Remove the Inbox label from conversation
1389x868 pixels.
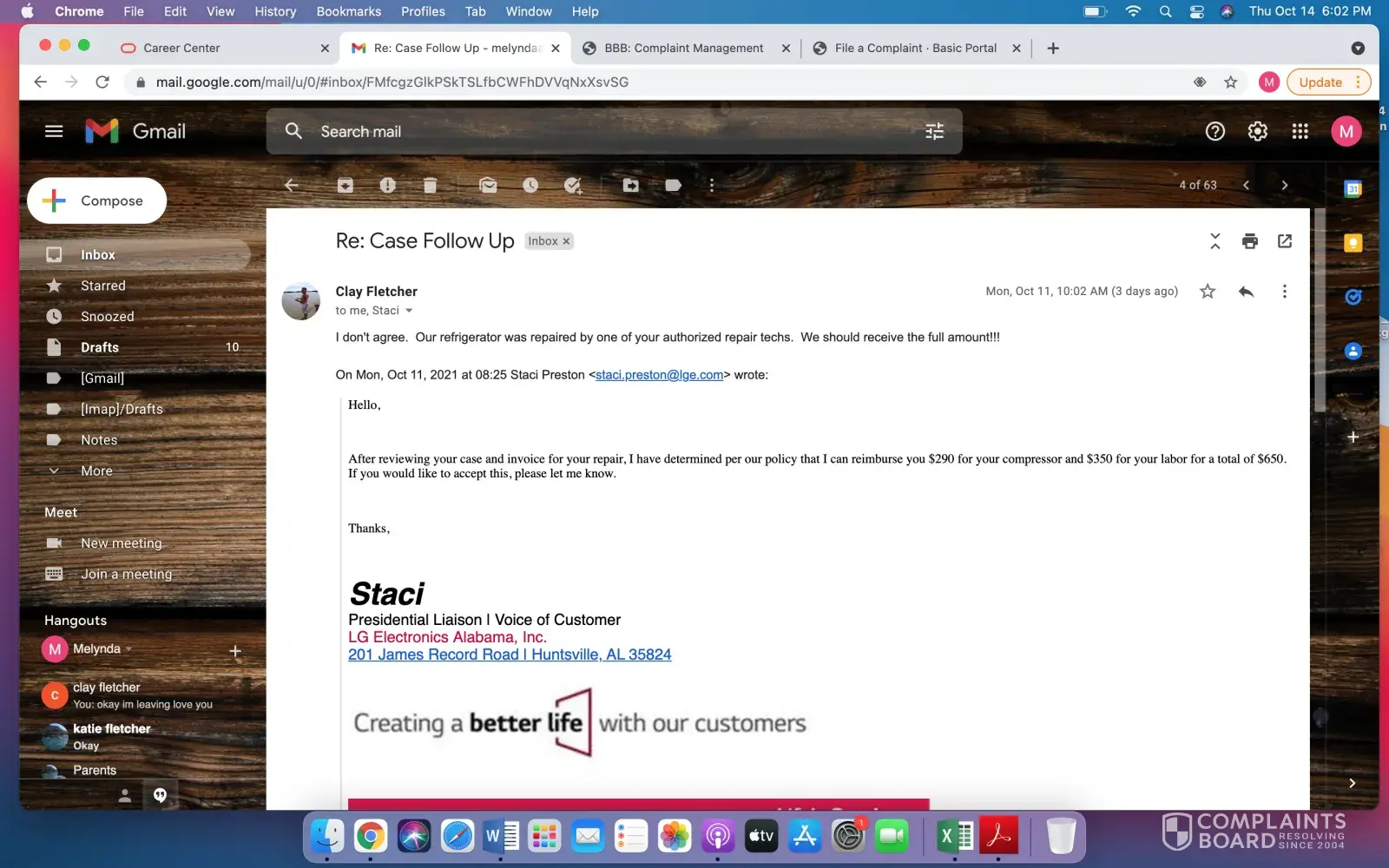pos(566,241)
